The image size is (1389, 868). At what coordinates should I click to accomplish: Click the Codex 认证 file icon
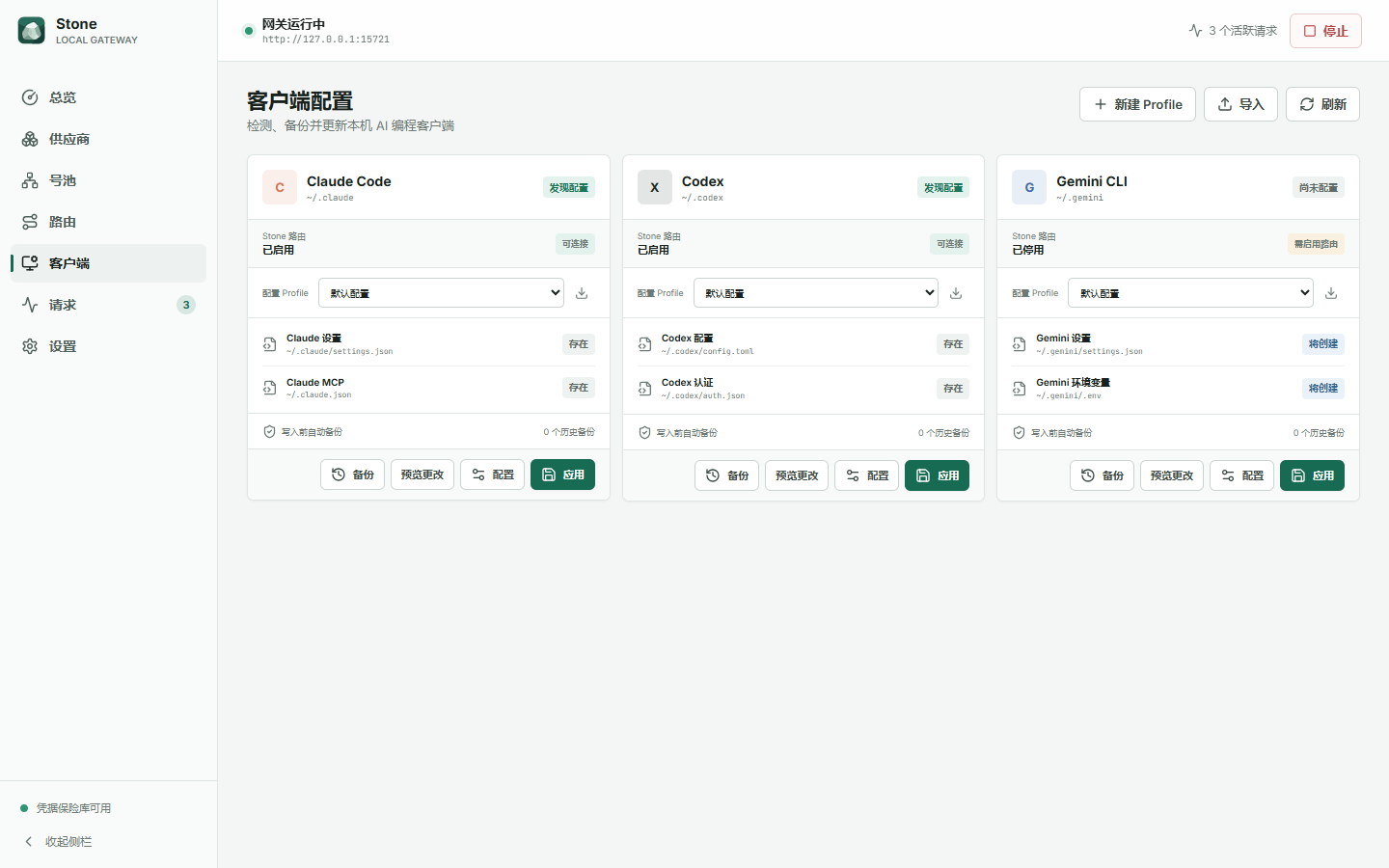pos(645,389)
